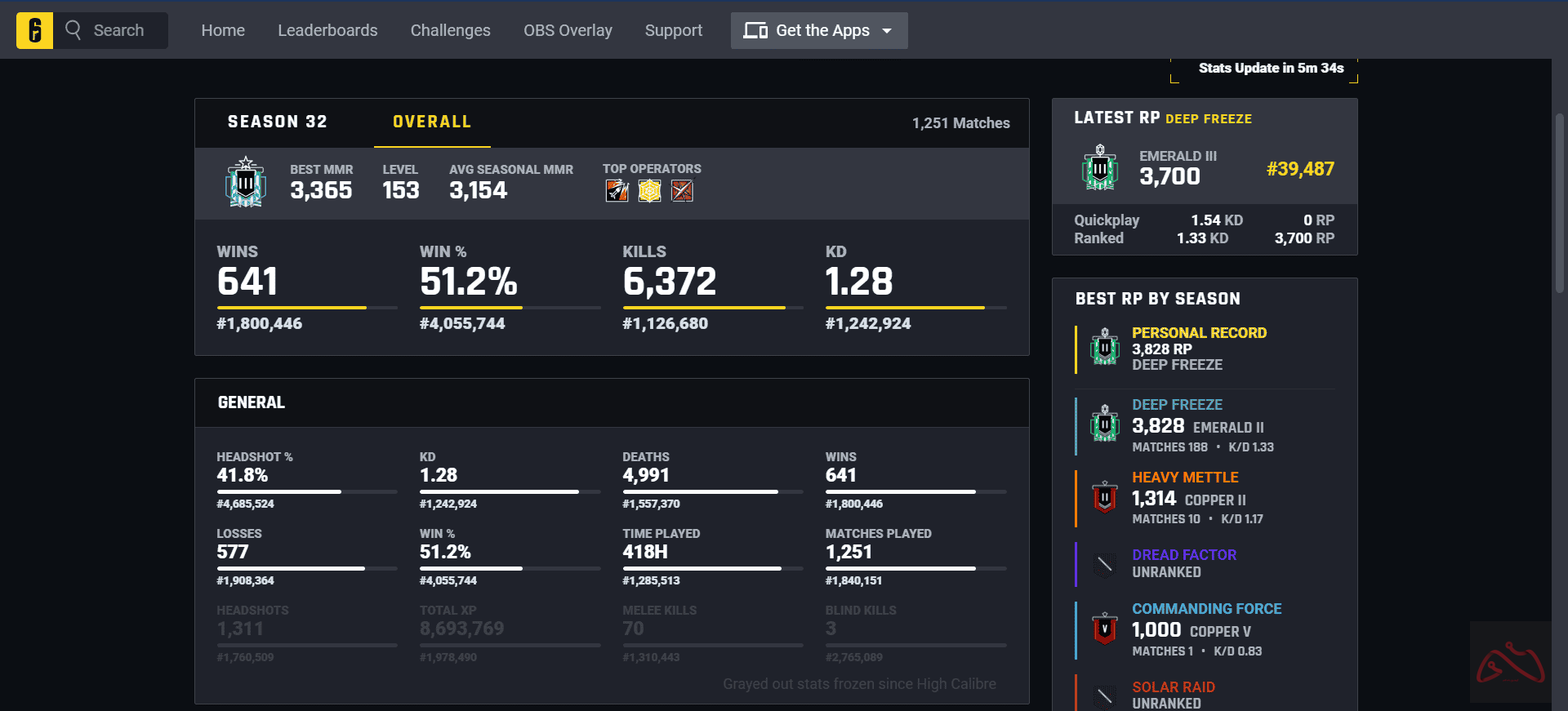Click the Commanding Force Copper V rank badge
Screen dimensions: 1568x711
tap(1105, 629)
